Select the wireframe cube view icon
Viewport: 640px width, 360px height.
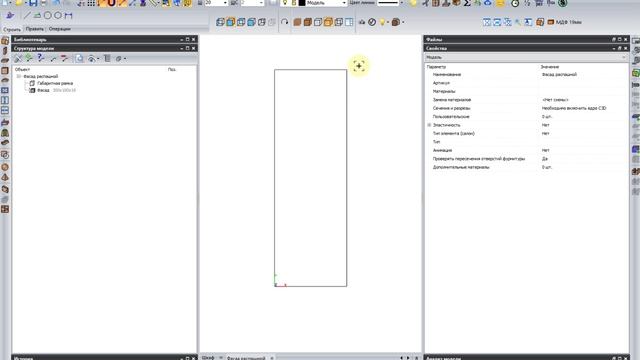(x=220, y=22)
